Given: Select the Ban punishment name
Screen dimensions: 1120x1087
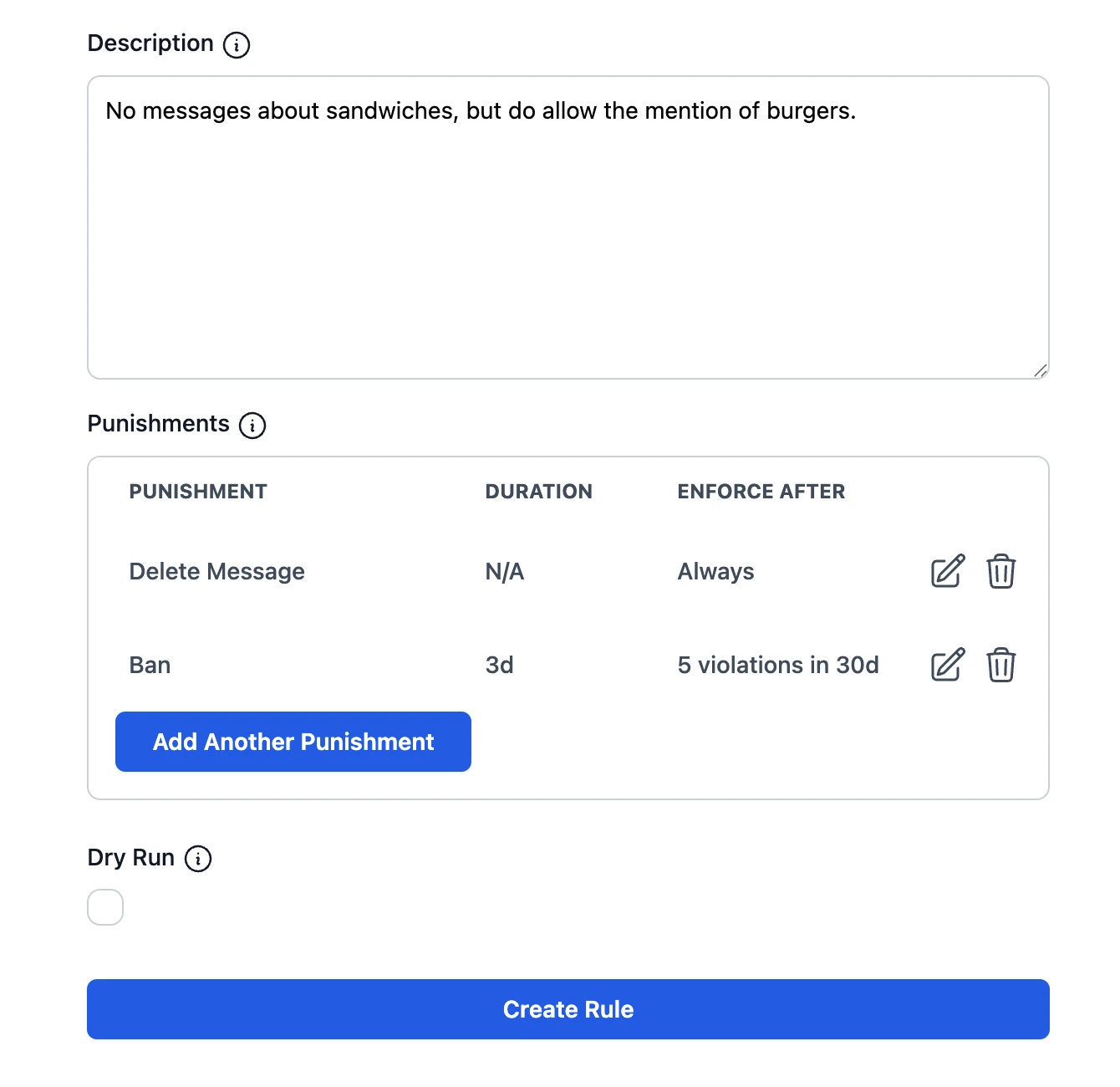Looking at the screenshot, I should coord(150,666).
